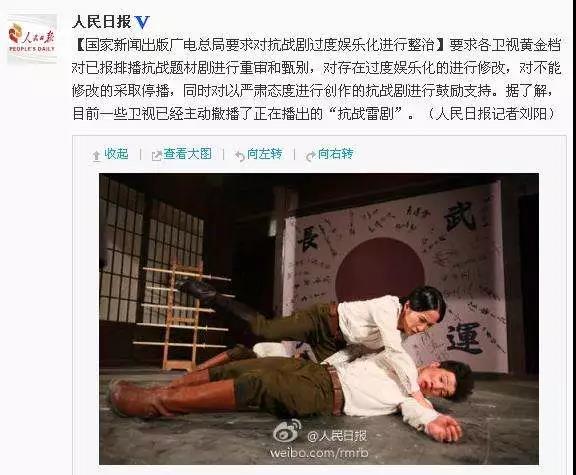Rotate the photo using 向右转
This screenshot has height=475, width=576.
pos(335,154)
